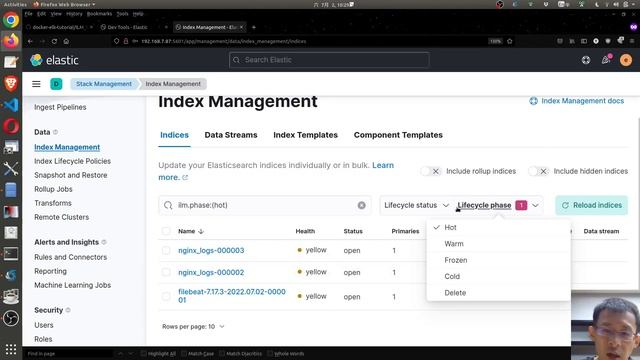Open the Elastic help menu icon

(586, 60)
